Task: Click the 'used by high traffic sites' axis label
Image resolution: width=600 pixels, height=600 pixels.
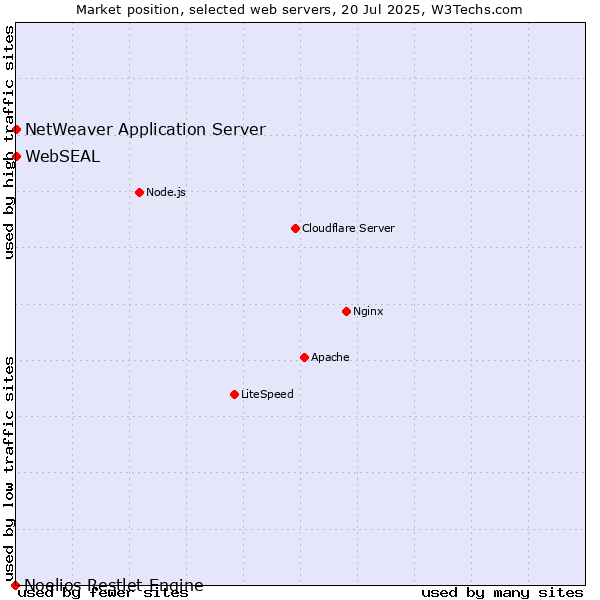Action: 9,142
